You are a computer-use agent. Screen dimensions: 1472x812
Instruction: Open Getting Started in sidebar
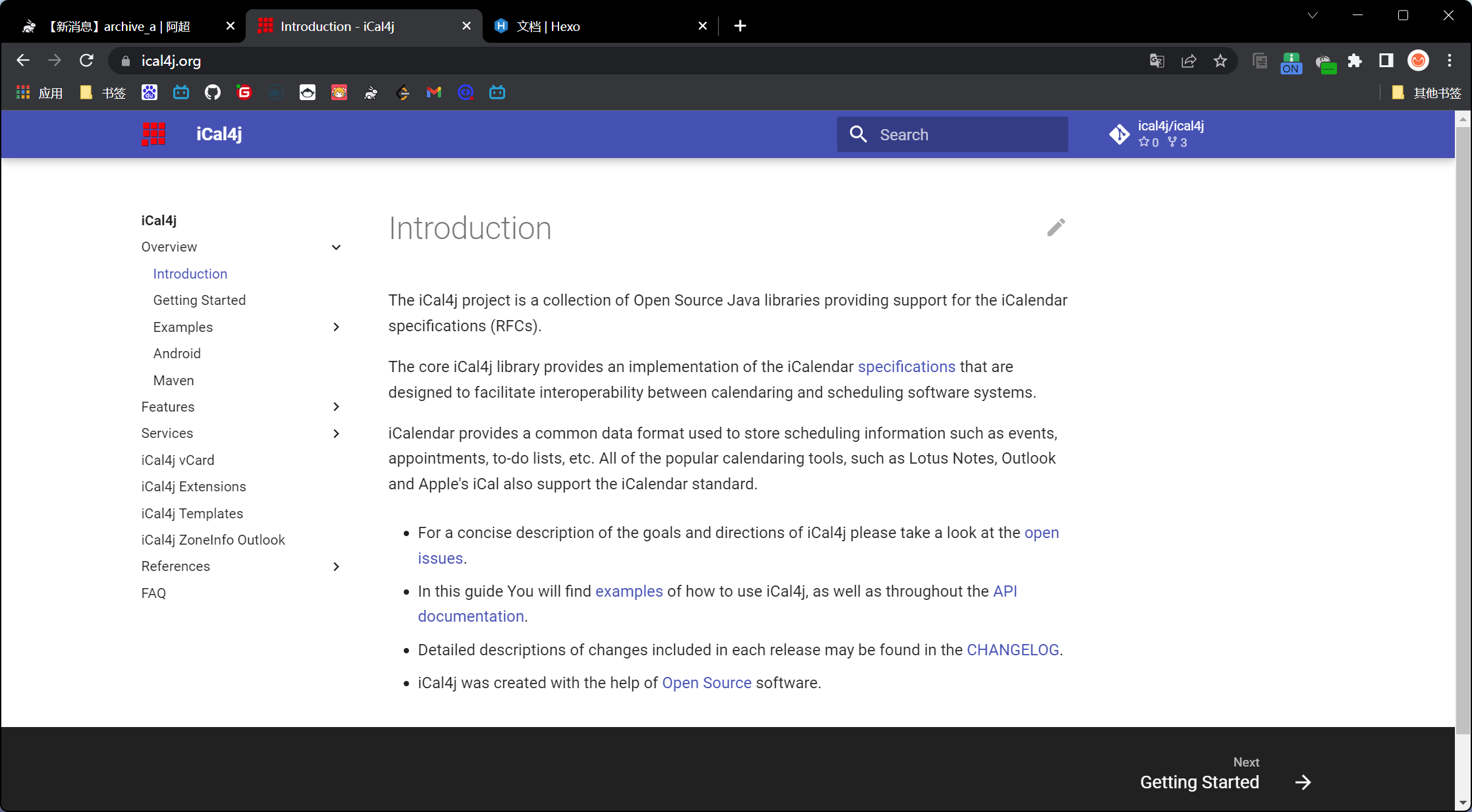(199, 300)
